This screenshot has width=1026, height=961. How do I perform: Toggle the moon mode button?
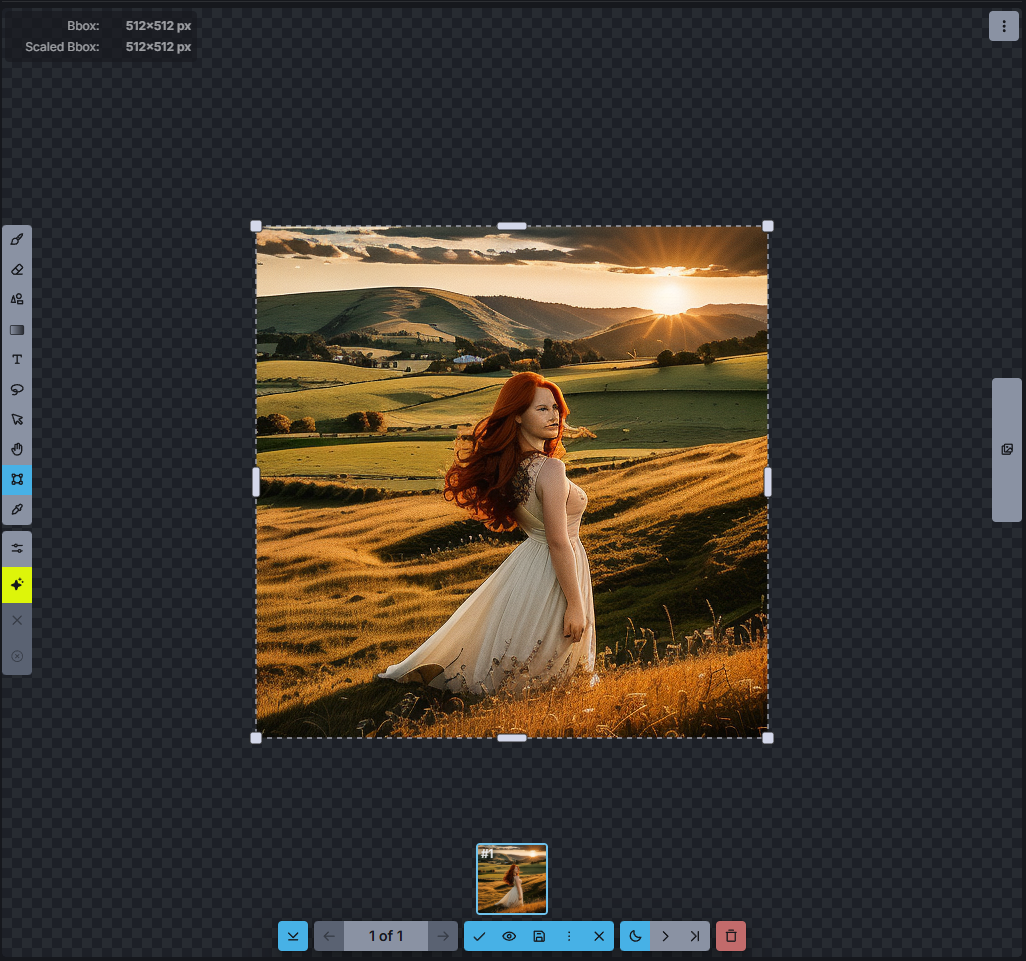(x=635, y=936)
